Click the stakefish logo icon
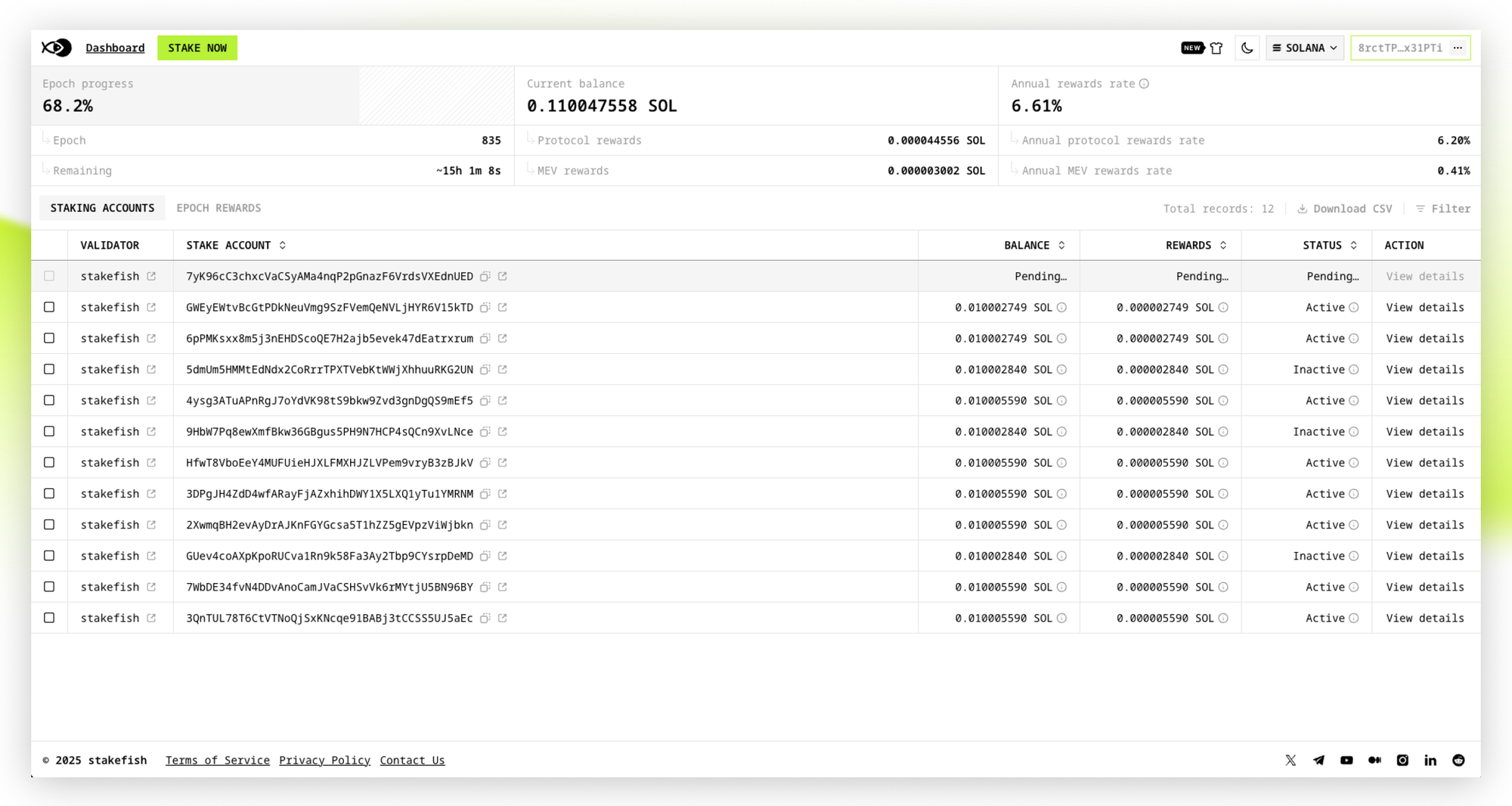Image resolution: width=1512 pixels, height=806 pixels. 57,48
